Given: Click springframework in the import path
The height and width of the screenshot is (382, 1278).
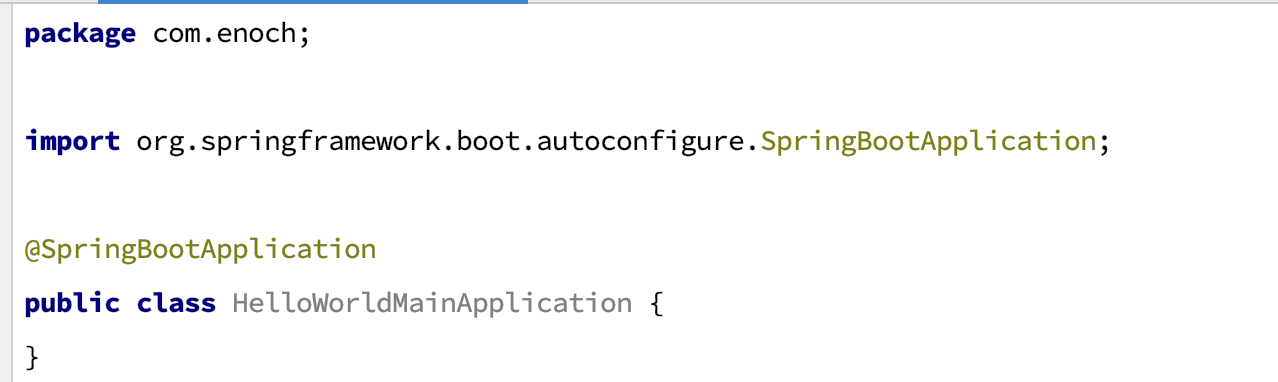Looking at the screenshot, I should (x=314, y=143).
